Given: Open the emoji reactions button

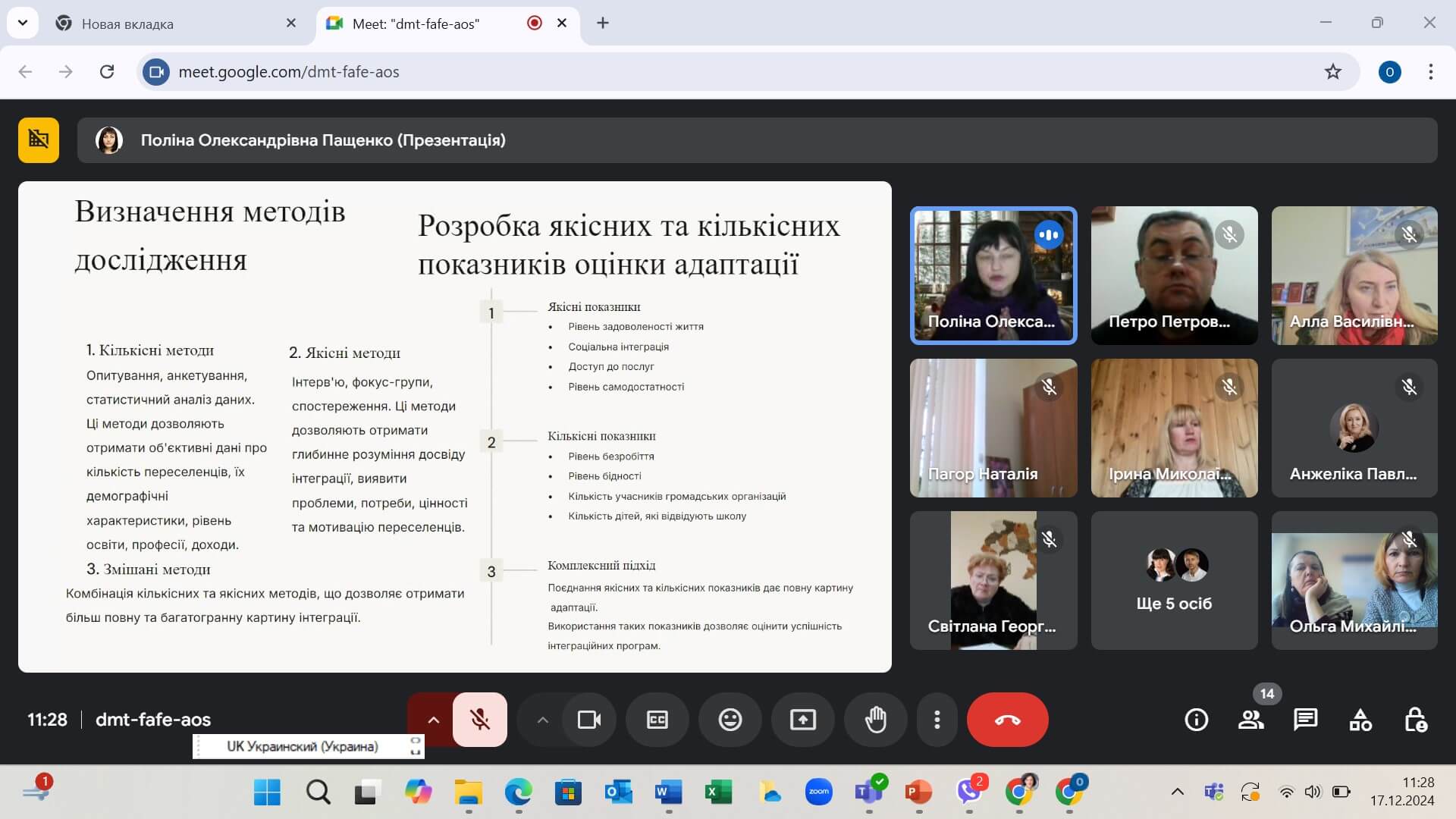Looking at the screenshot, I should tap(730, 720).
